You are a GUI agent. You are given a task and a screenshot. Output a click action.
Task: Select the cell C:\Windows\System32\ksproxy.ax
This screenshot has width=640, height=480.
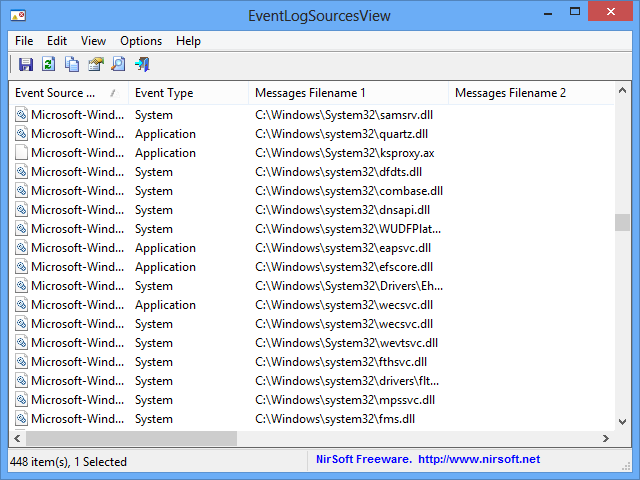(344, 153)
